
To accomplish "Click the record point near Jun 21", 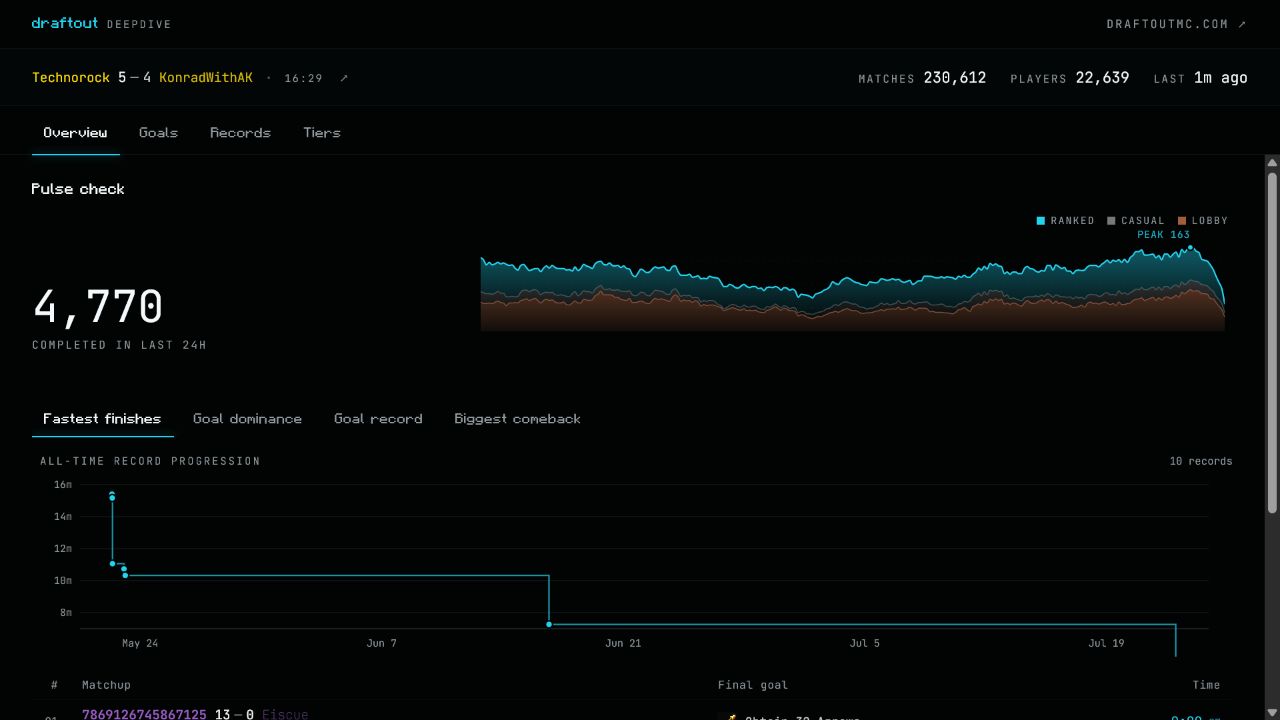I will (549, 624).
